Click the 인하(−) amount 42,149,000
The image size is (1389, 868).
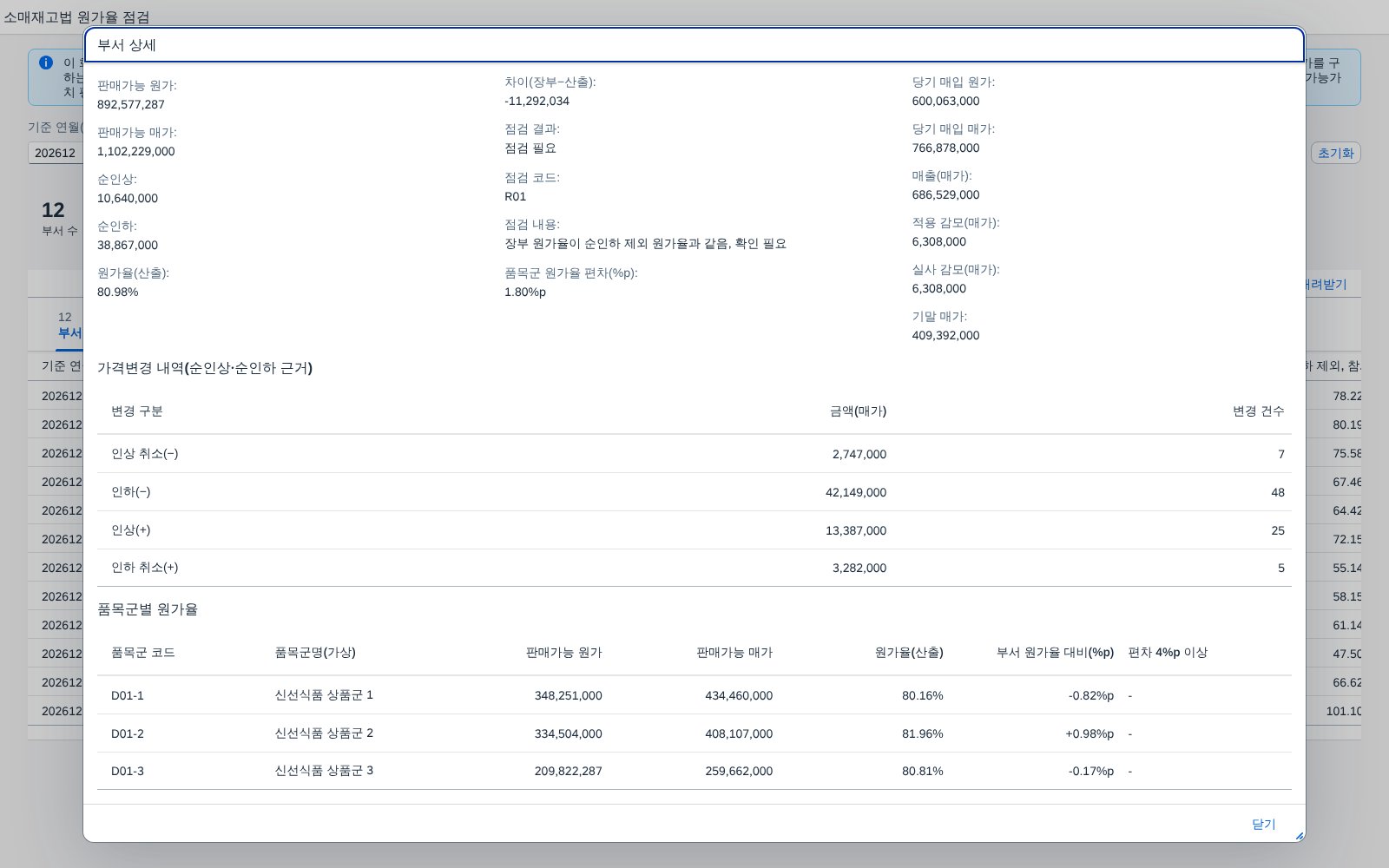pos(856,492)
